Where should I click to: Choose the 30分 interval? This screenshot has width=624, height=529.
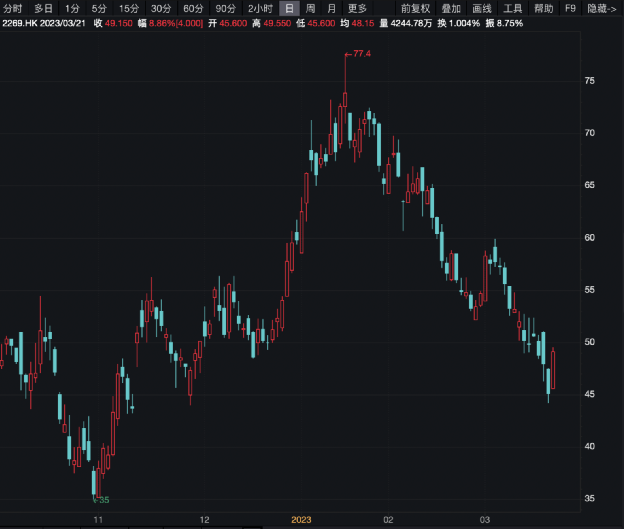click(x=161, y=8)
